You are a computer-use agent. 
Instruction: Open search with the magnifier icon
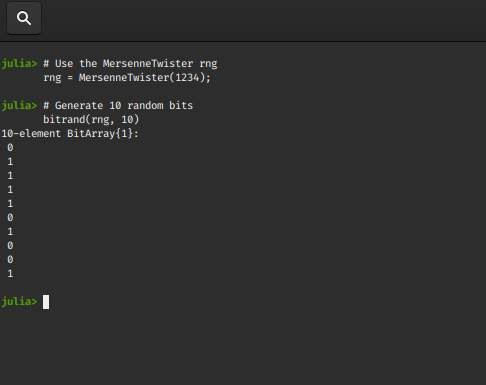click(24, 18)
